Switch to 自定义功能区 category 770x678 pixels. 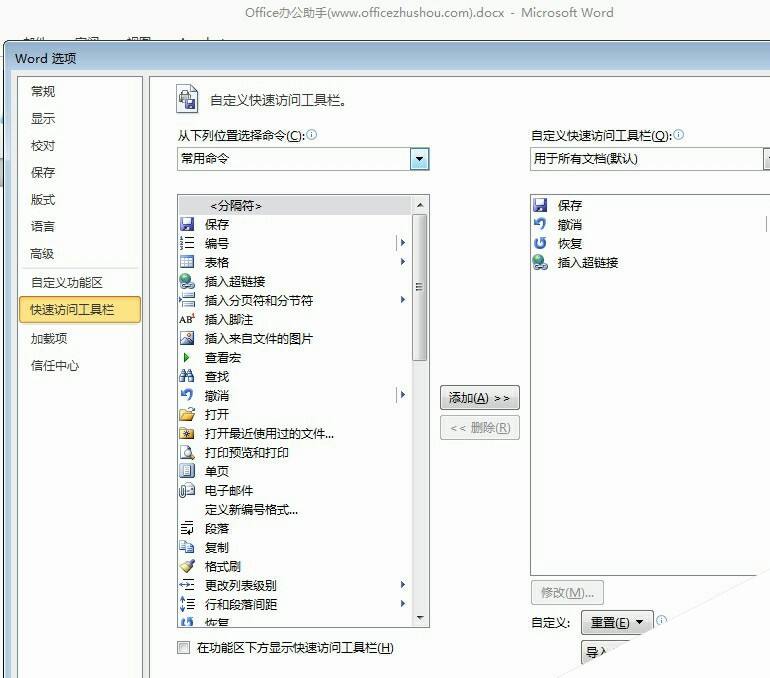pos(67,282)
